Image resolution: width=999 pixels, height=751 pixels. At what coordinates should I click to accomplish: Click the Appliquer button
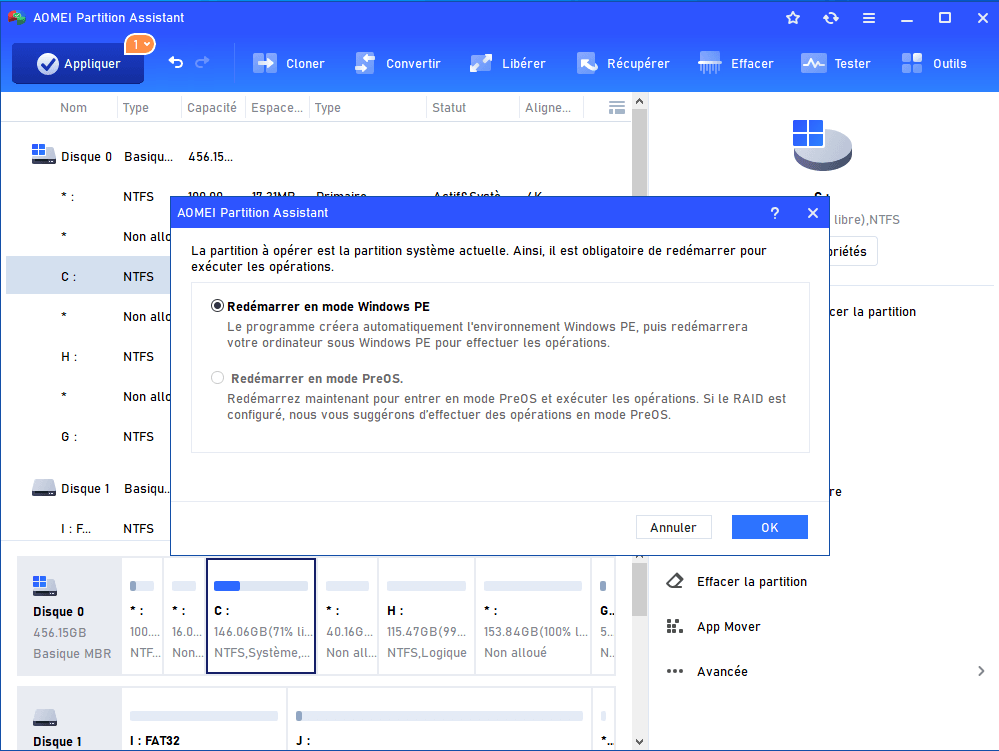click(x=78, y=64)
